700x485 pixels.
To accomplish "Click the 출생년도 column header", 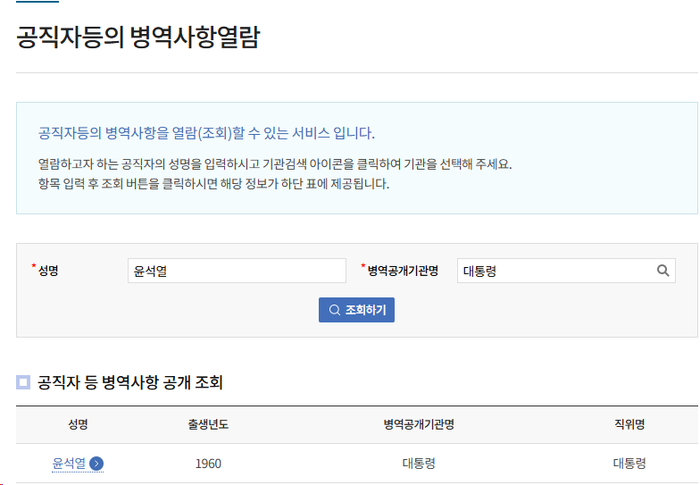I will pos(208,424).
